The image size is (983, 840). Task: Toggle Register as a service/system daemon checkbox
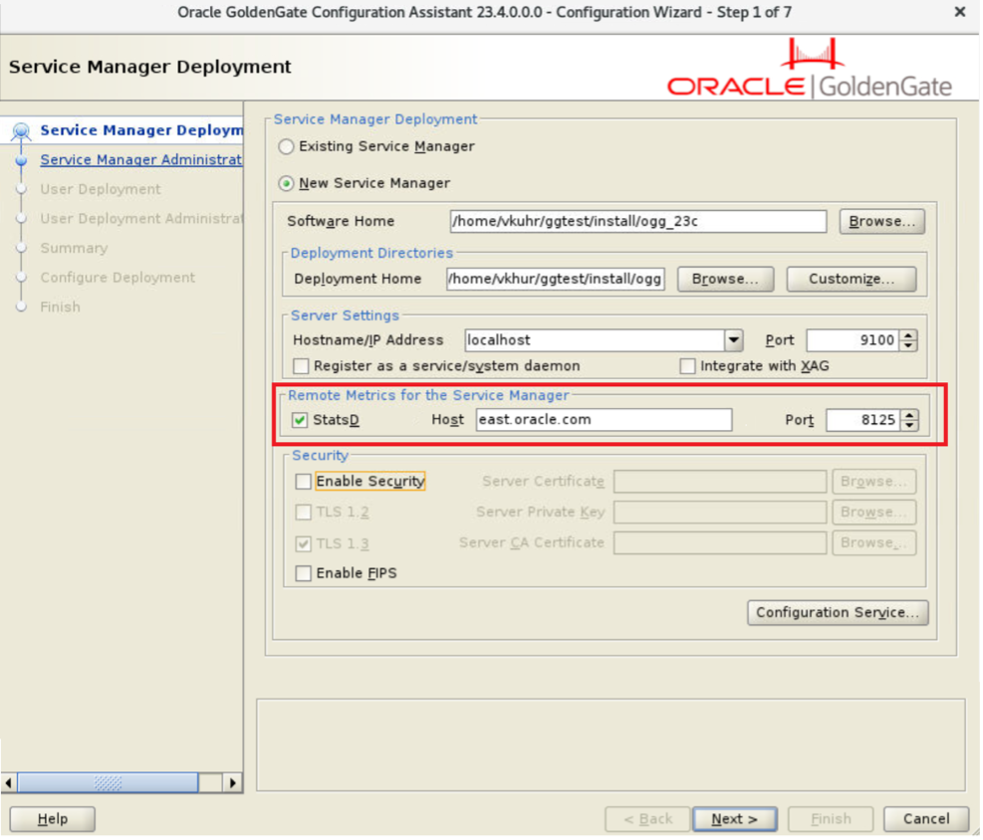point(302,366)
